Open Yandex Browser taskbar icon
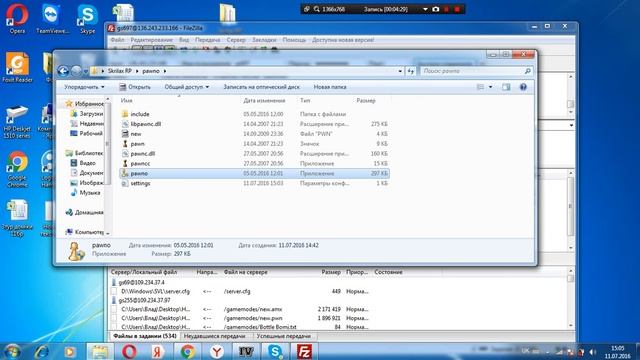This screenshot has width=640, height=360. (x=217, y=351)
